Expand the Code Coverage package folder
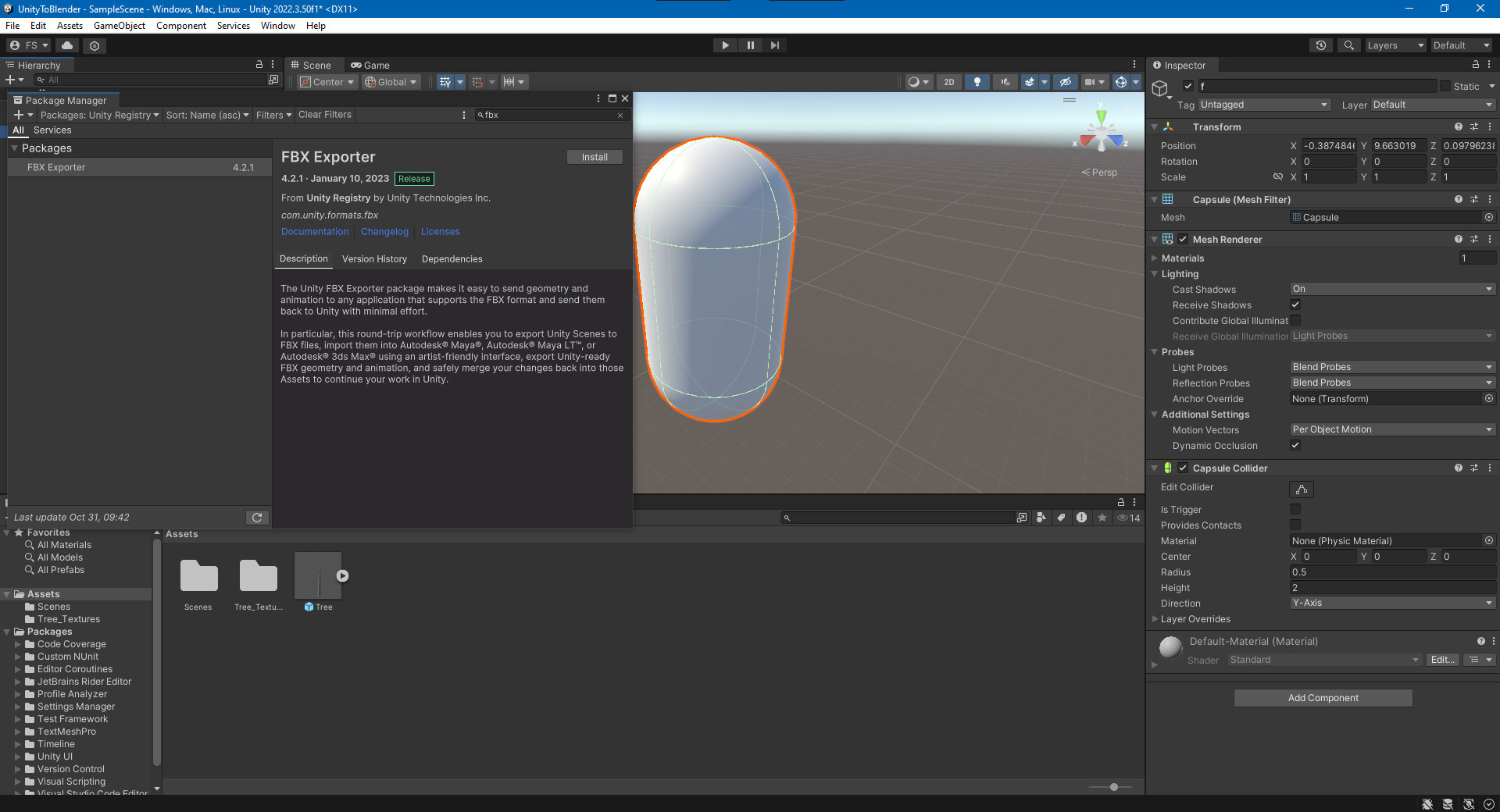1500x812 pixels. (18, 644)
